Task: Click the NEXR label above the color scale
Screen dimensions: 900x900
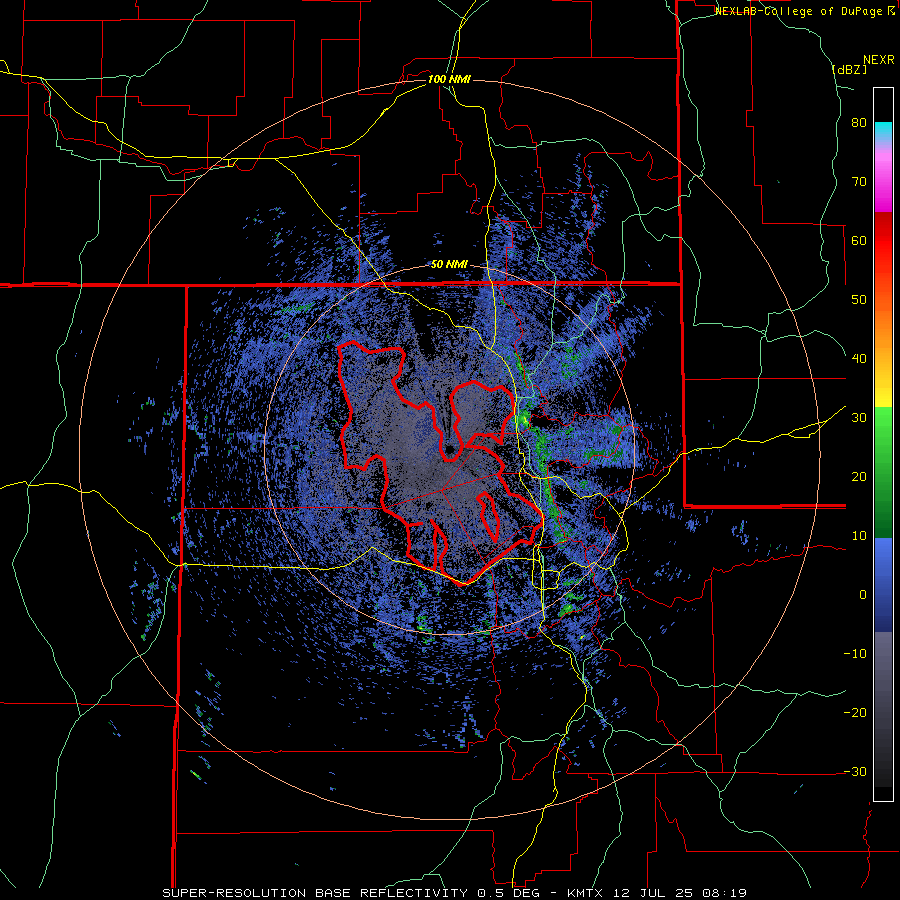Action: click(x=878, y=60)
